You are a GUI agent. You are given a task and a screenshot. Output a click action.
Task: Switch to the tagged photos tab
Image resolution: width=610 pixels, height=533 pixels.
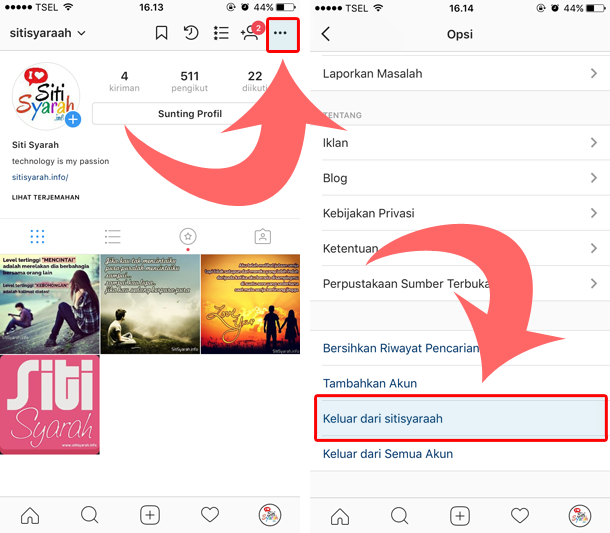pos(263,236)
